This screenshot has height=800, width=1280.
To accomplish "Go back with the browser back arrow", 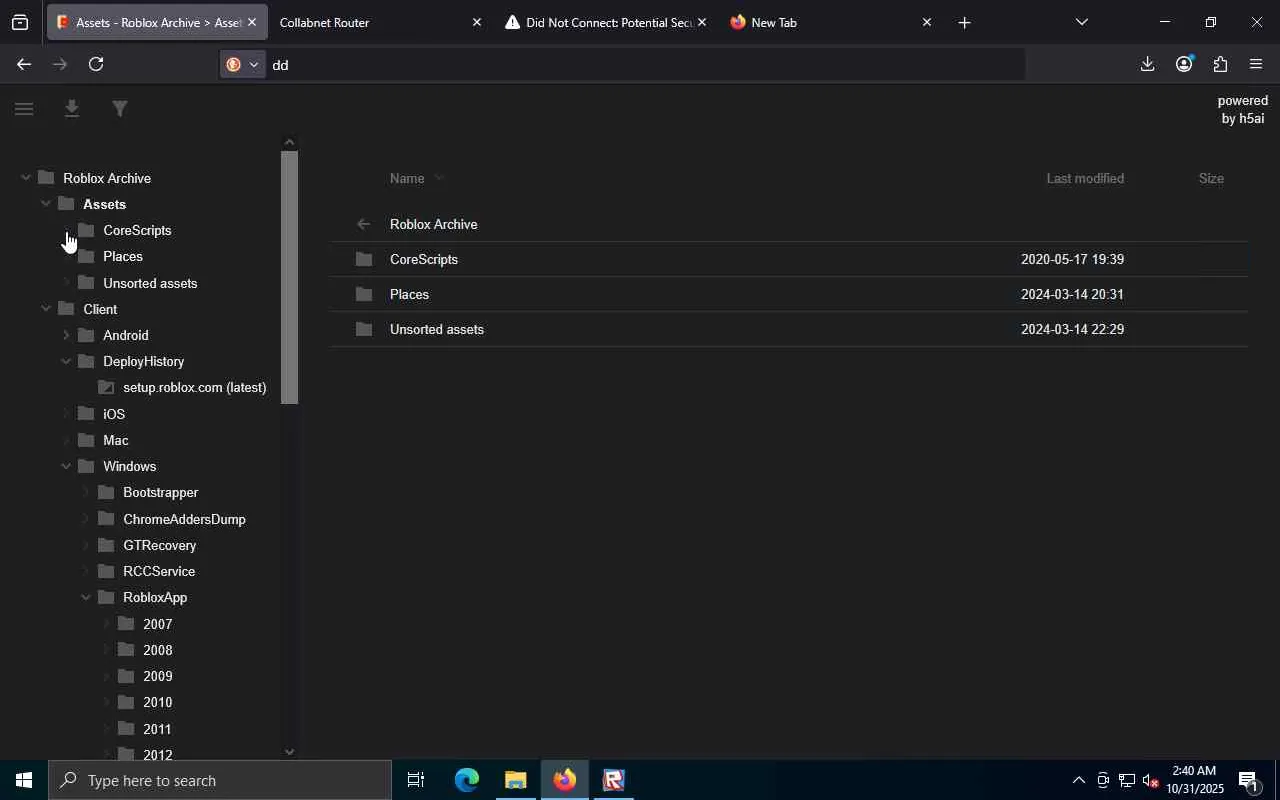I will click(24, 65).
